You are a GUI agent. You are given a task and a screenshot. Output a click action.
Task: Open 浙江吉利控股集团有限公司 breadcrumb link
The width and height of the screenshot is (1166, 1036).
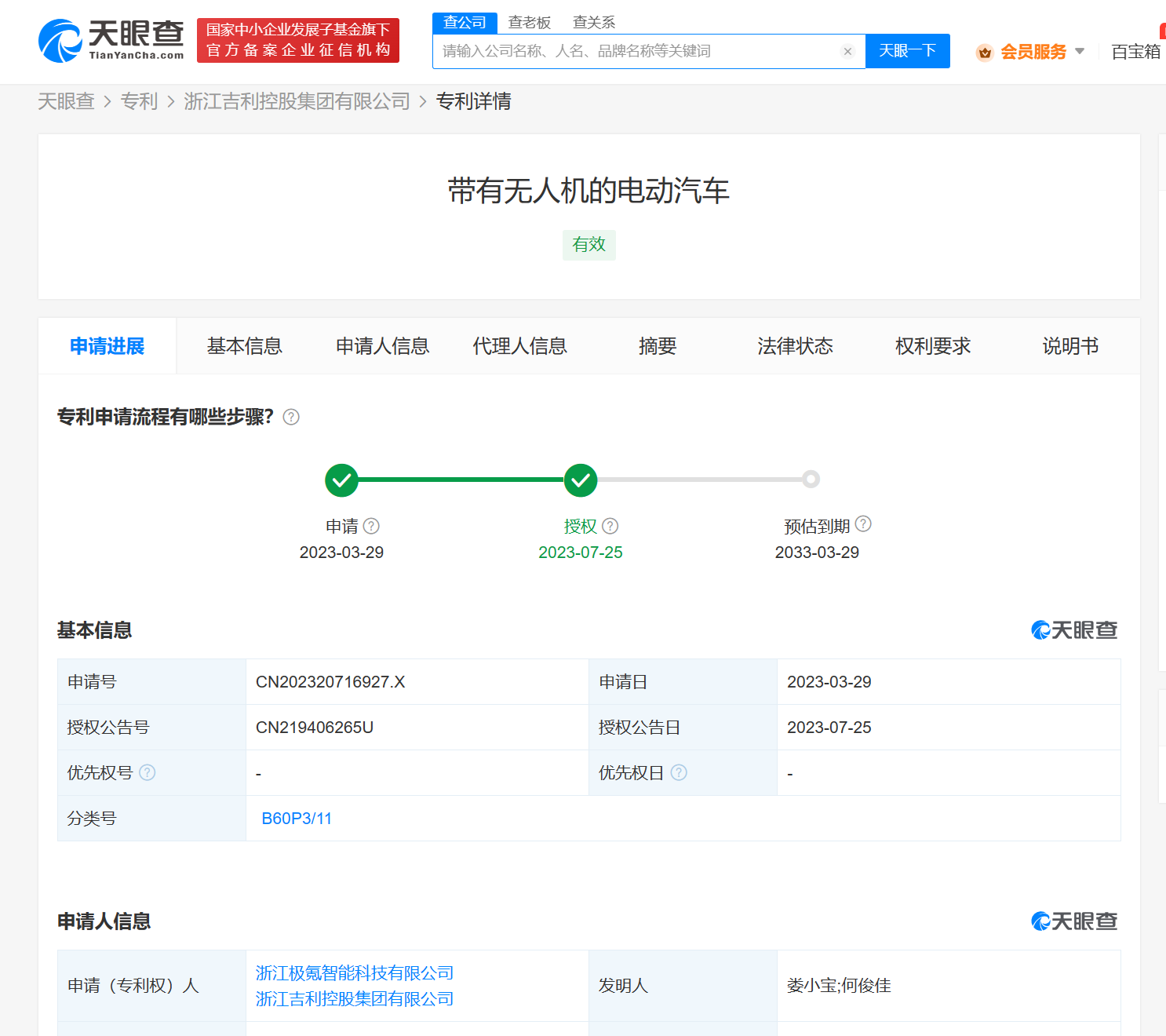(x=297, y=101)
